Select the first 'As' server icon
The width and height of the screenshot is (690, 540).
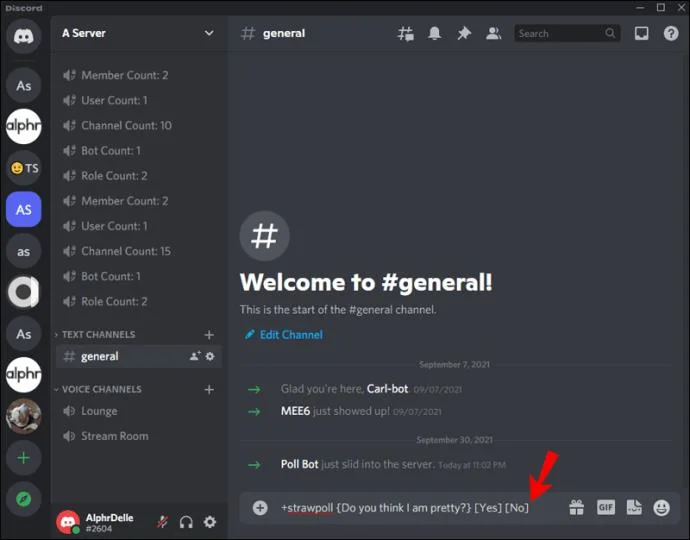point(24,85)
